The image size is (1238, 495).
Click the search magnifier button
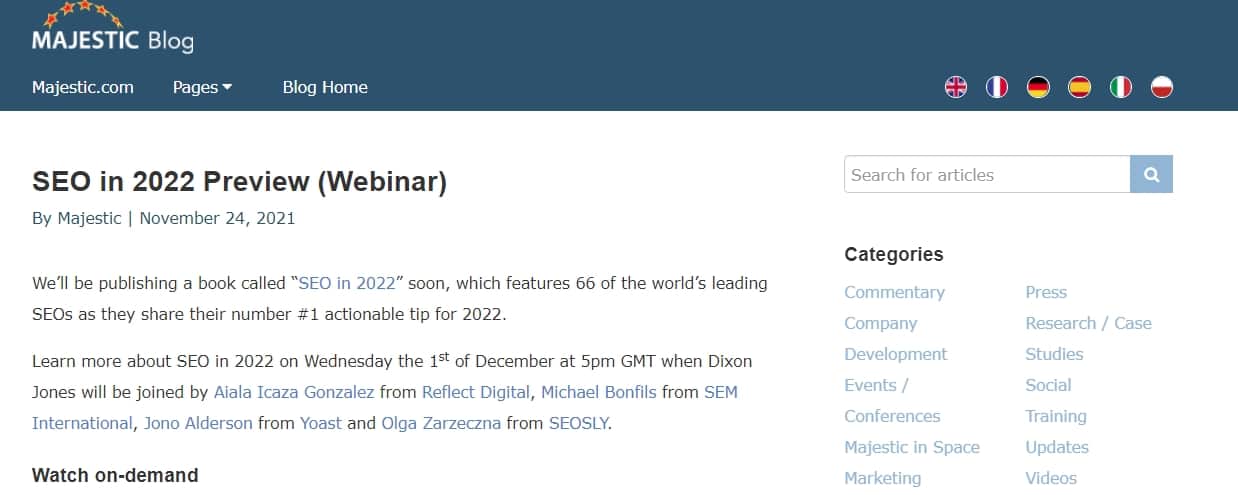[1151, 174]
